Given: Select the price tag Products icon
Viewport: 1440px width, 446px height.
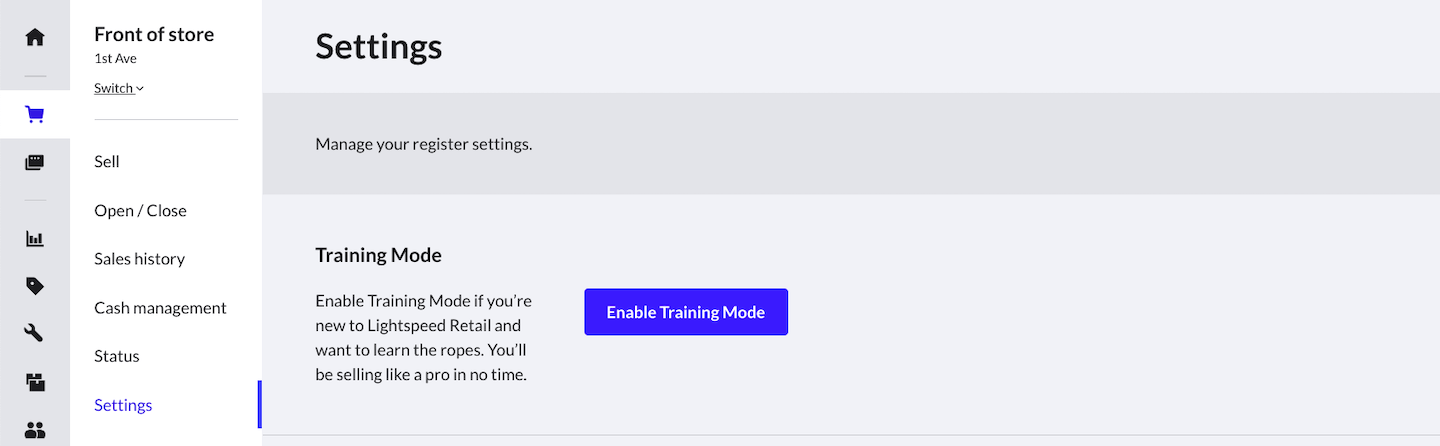Looking at the screenshot, I should pyautogui.click(x=35, y=286).
